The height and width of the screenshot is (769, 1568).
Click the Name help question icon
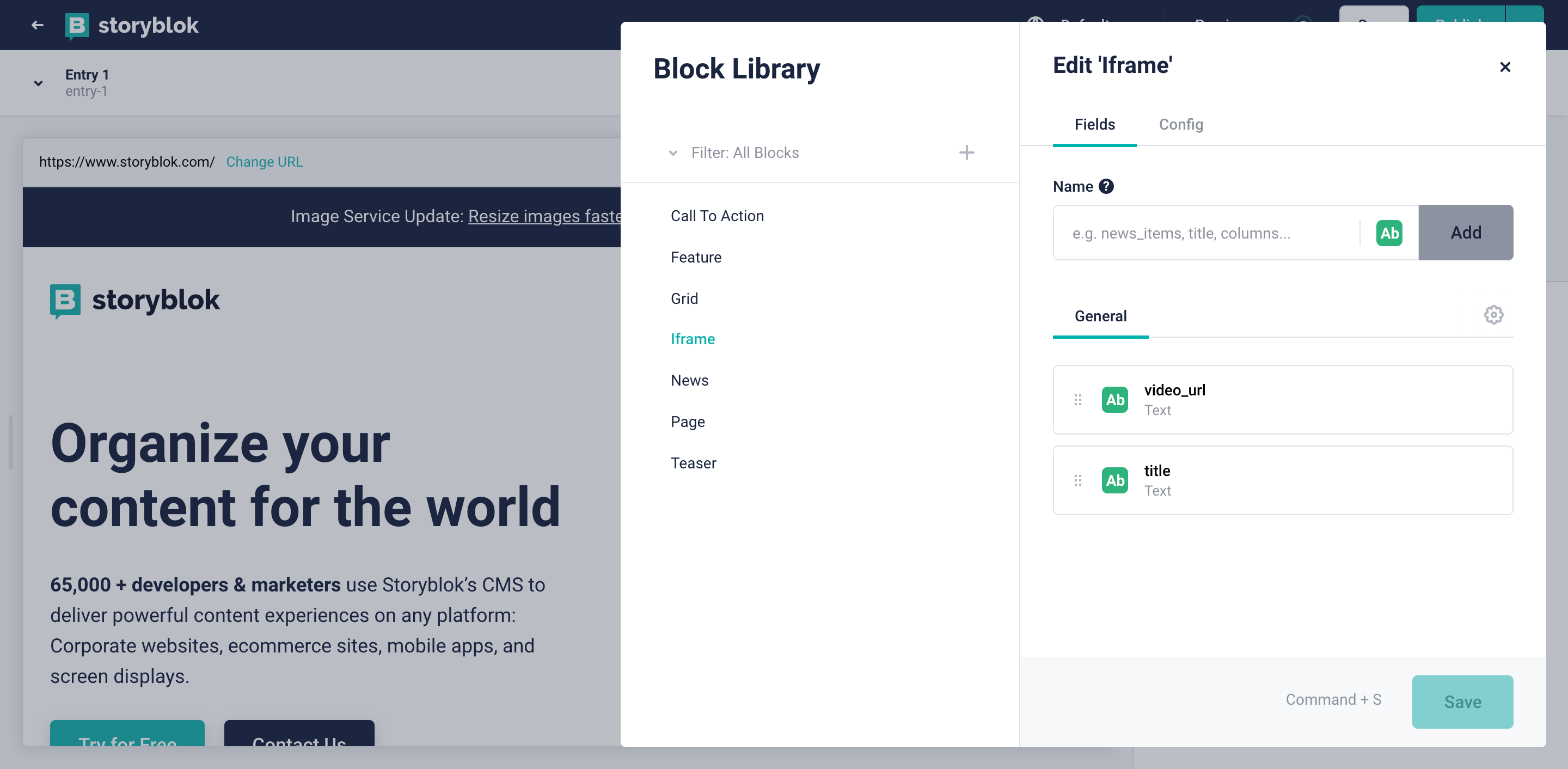click(x=1106, y=186)
